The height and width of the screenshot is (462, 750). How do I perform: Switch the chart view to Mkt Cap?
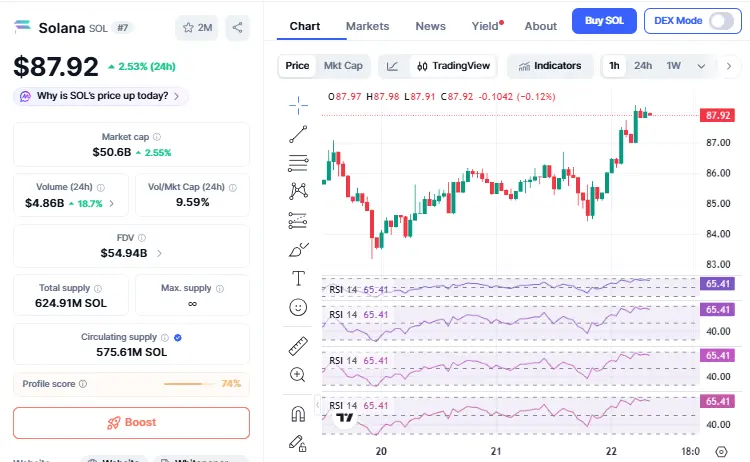point(343,66)
